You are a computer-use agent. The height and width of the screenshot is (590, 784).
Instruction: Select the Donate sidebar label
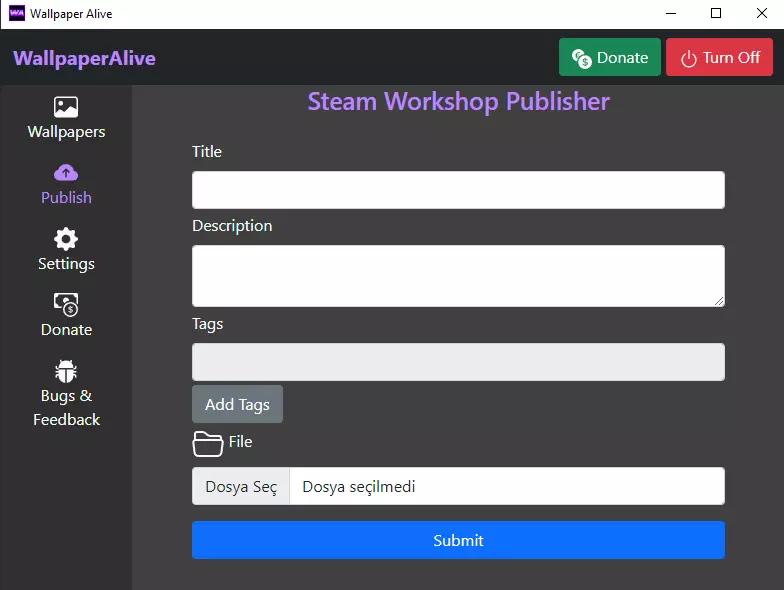point(66,330)
